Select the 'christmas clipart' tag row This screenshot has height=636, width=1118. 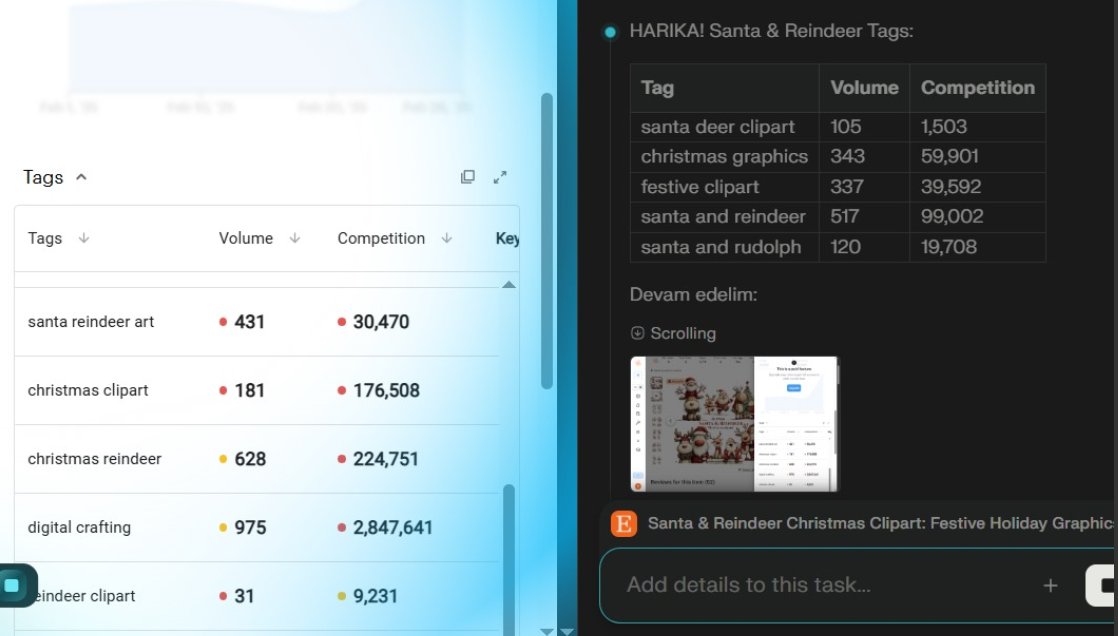[x=257, y=391]
